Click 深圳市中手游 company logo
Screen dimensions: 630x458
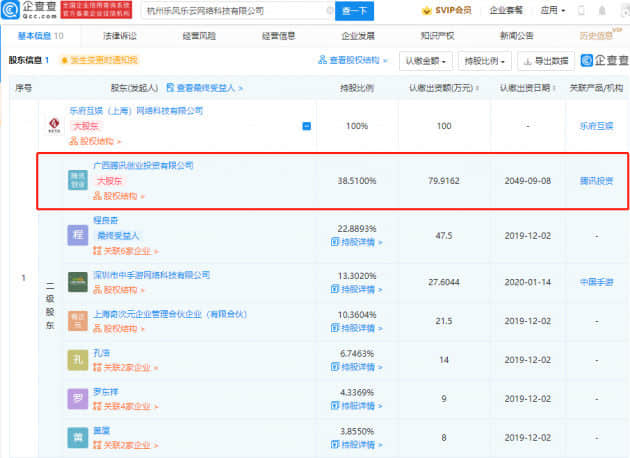pyautogui.click(x=78, y=282)
